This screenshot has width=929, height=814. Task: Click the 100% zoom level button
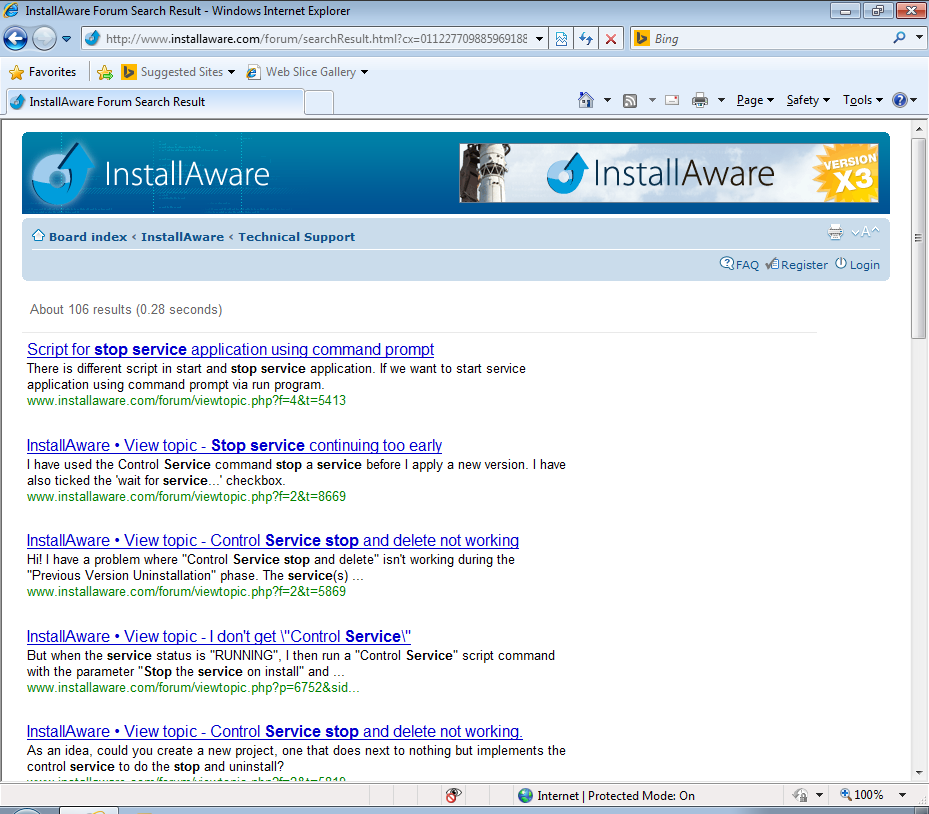(862, 795)
